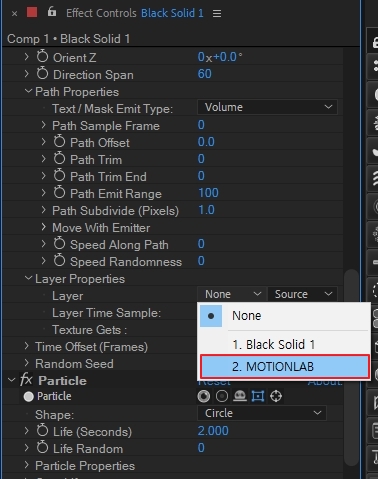This screenshot has height=479, width=378.
Task: Click Speed Along Path stopwatch
Action: 60,243
